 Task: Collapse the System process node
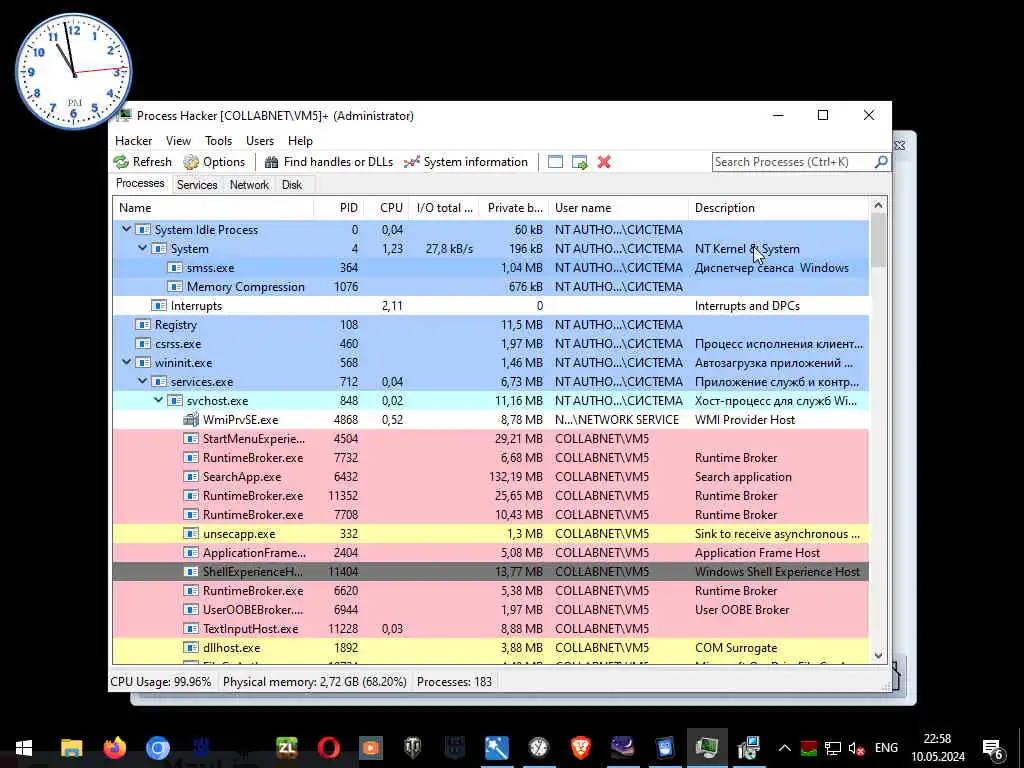point(142,248)
